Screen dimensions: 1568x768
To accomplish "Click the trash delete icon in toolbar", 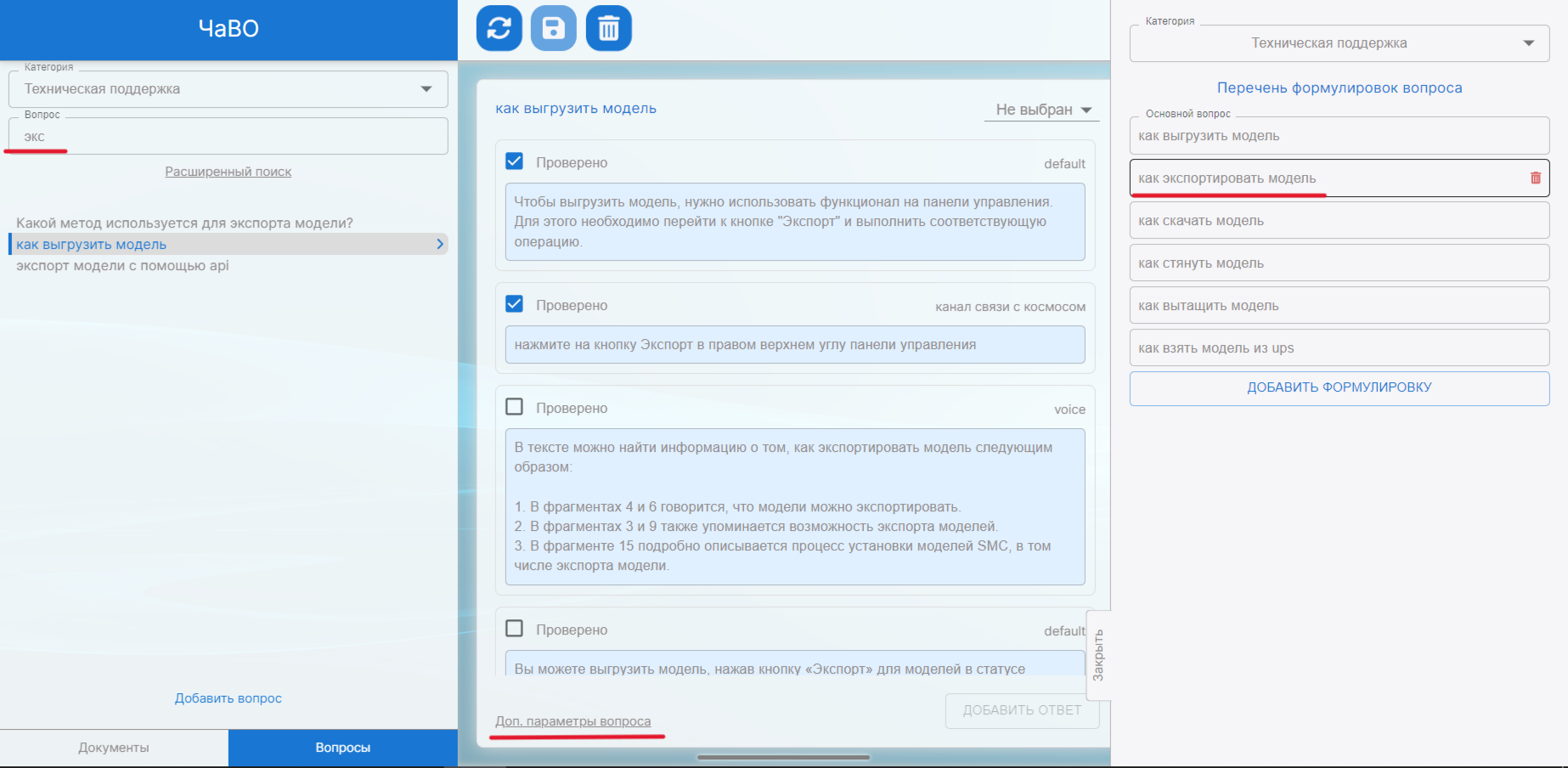I will pyautogui.click(x=608, y=29).
